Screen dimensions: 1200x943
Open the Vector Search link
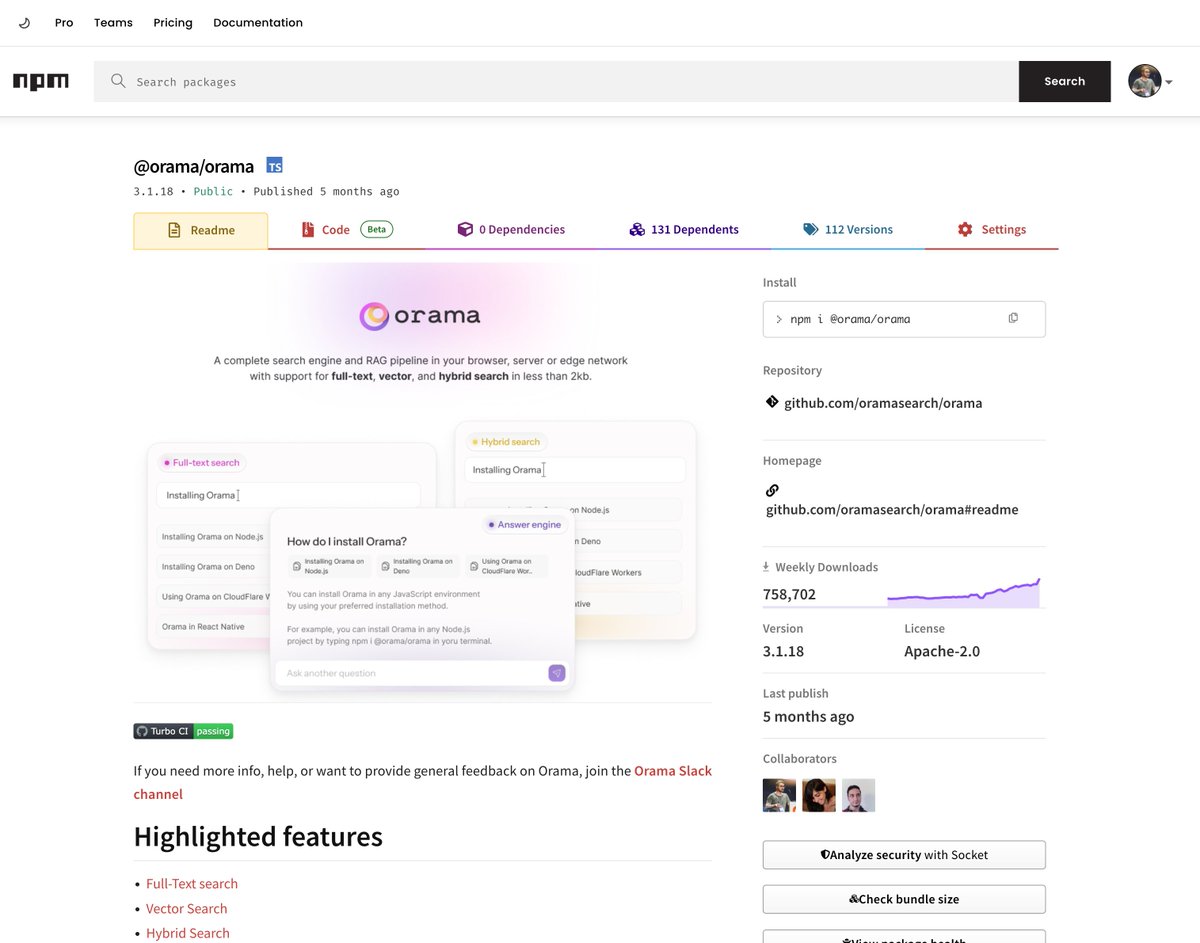(x=186, y=909)
